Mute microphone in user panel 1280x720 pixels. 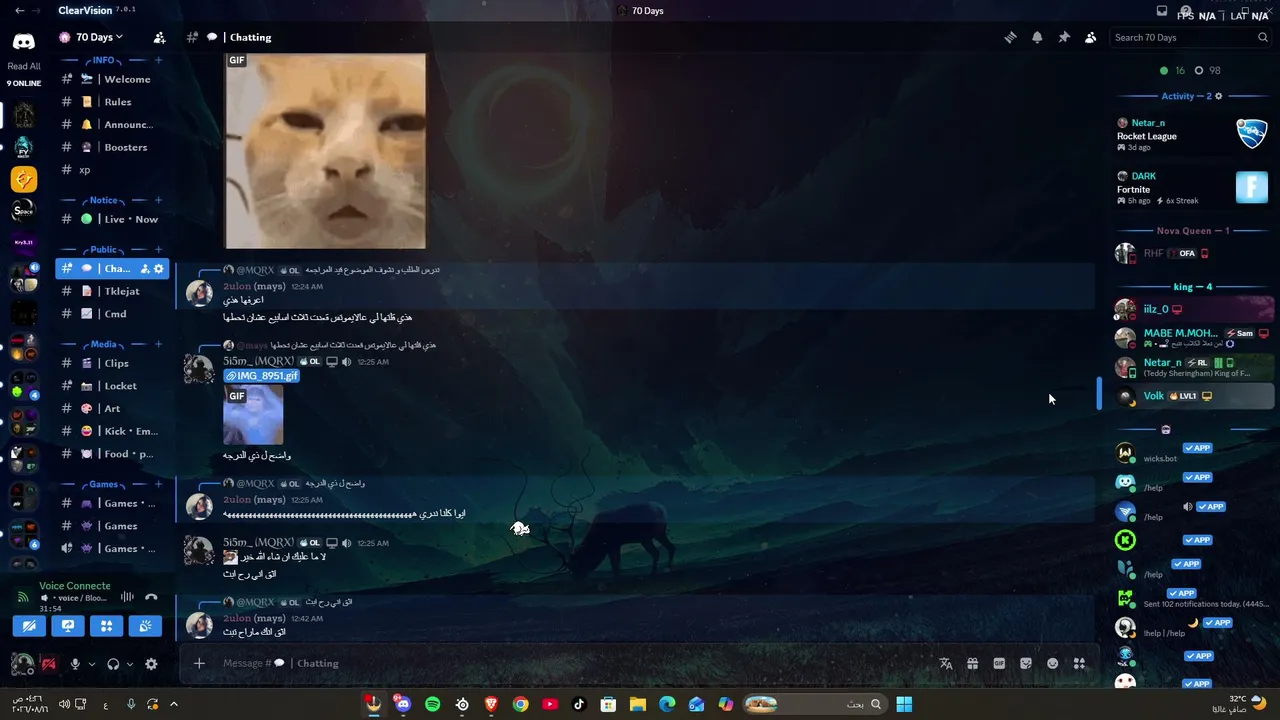(x=75, y=664)
